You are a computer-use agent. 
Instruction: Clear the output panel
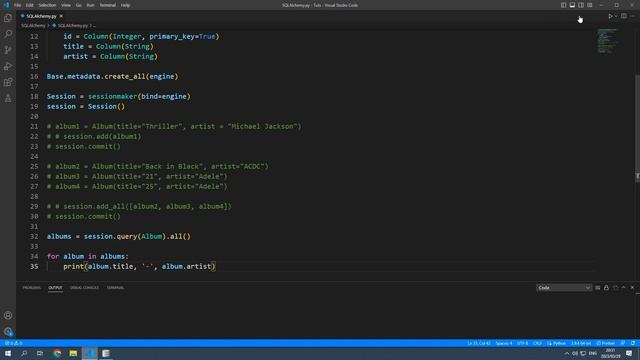(x=598, y=288)
